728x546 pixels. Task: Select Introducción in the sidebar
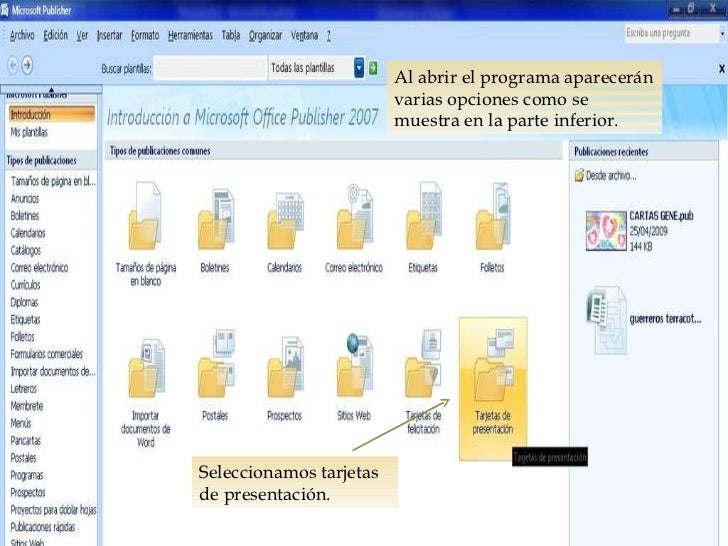[x=52, y=114]
